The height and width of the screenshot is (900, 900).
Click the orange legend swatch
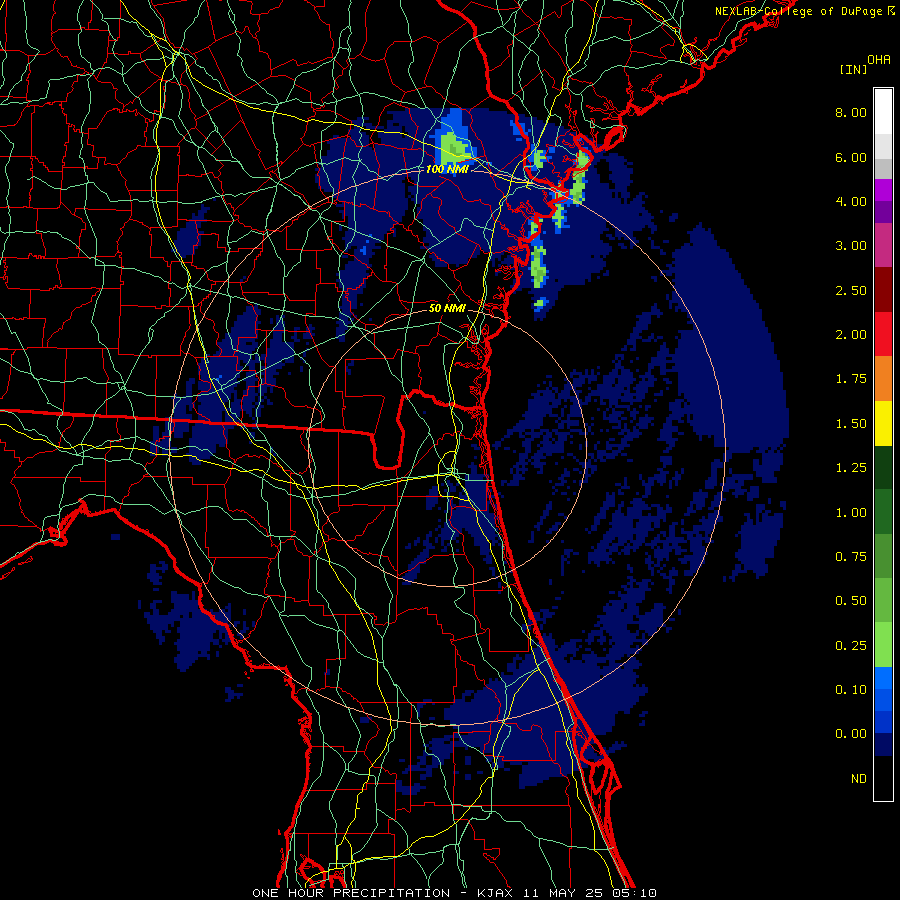point(883,378)
